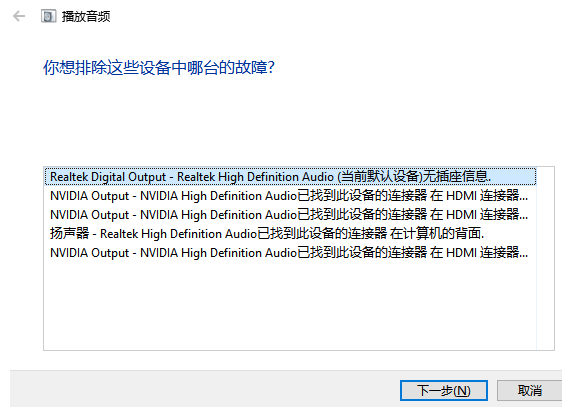Viewport: 568px width, 410px height.
Task: Select the Realtek Digital Output device entry
Action: click(x=290, y=177)
